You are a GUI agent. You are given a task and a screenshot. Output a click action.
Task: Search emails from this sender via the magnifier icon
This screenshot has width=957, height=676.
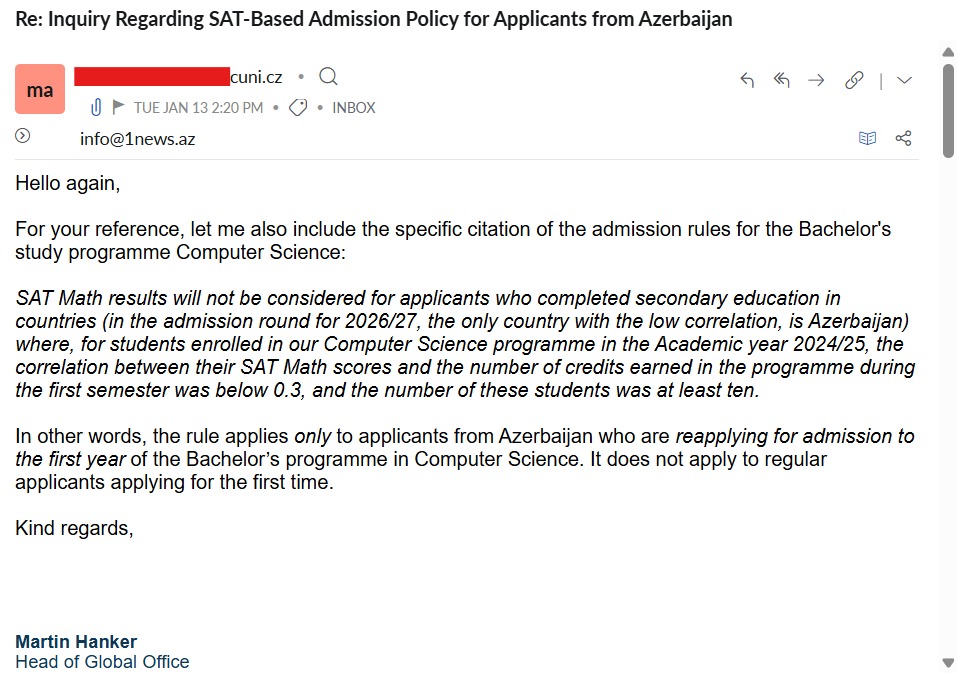[328, 77]
